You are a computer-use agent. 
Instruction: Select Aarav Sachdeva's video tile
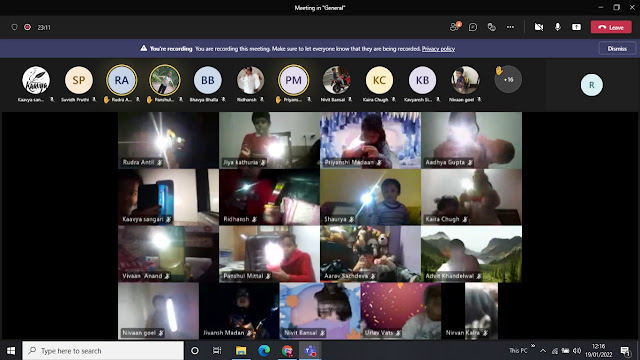tap(371, 254)
